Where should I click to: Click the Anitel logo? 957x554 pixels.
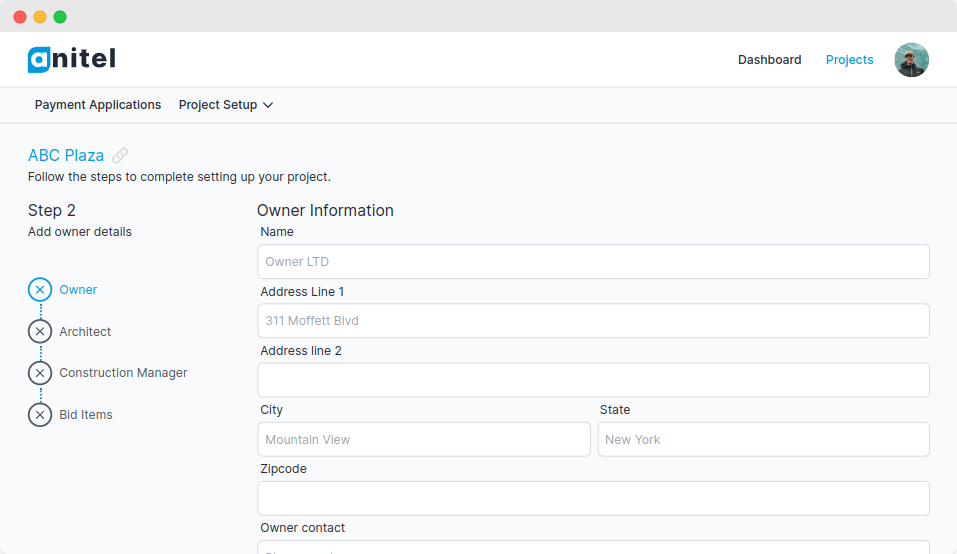(x=71, y=59)
